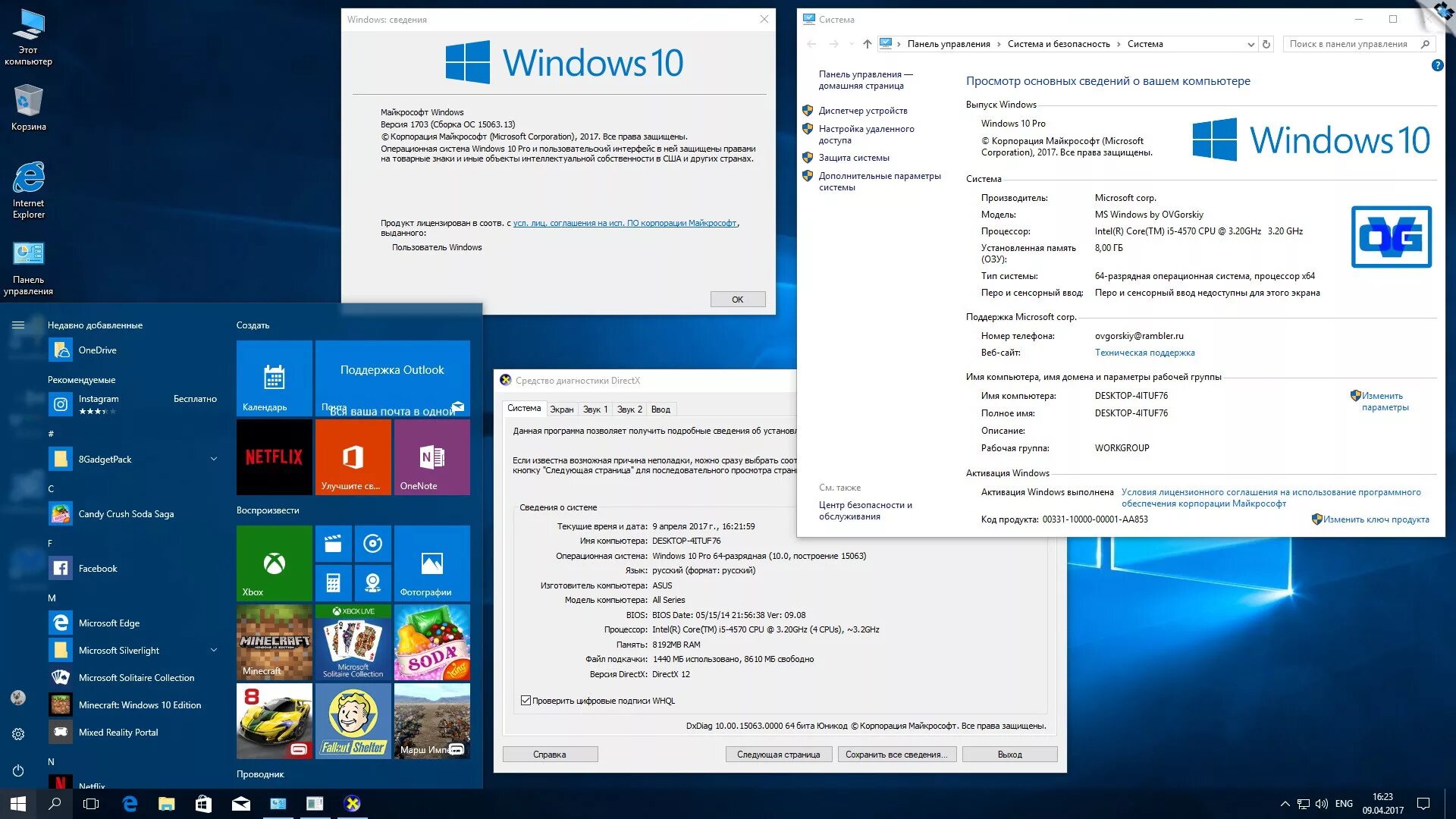
Task: Open Дополнительные параметры системы link
Action: 880,181
